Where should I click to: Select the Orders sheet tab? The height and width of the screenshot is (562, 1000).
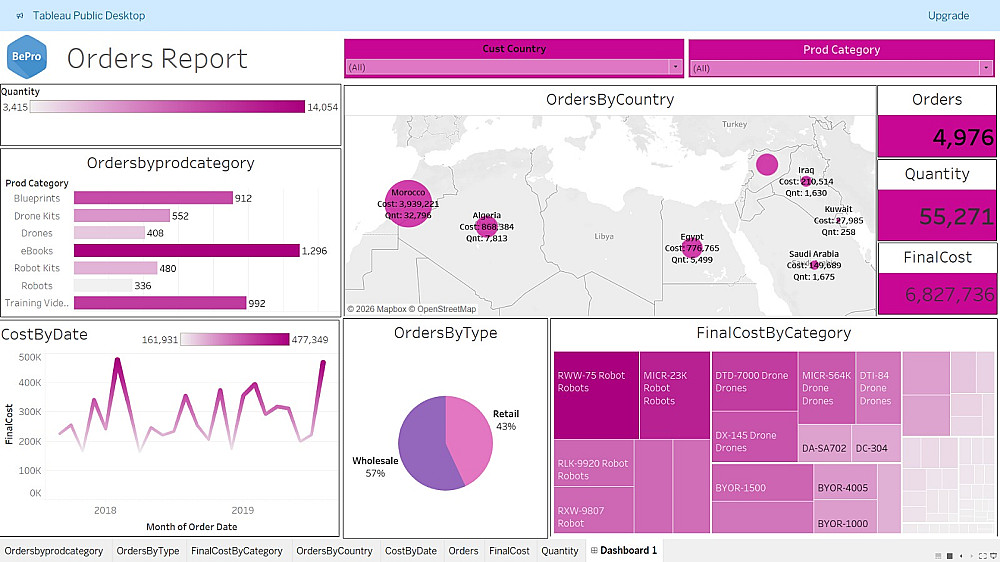click(463, 551)
